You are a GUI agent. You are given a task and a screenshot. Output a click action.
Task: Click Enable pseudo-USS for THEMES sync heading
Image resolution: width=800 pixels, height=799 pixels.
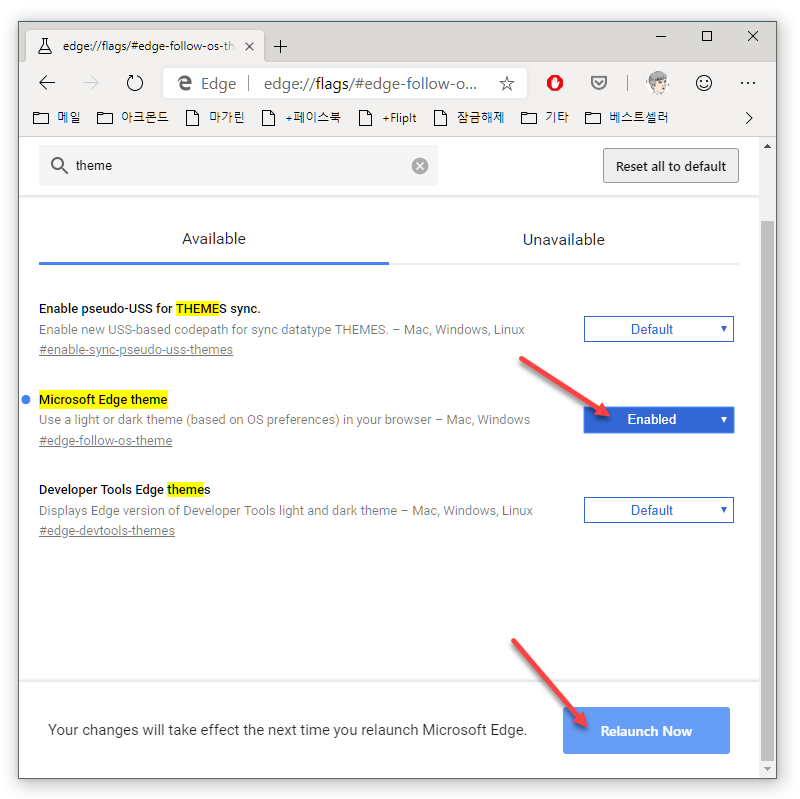(x=149, y=308)
